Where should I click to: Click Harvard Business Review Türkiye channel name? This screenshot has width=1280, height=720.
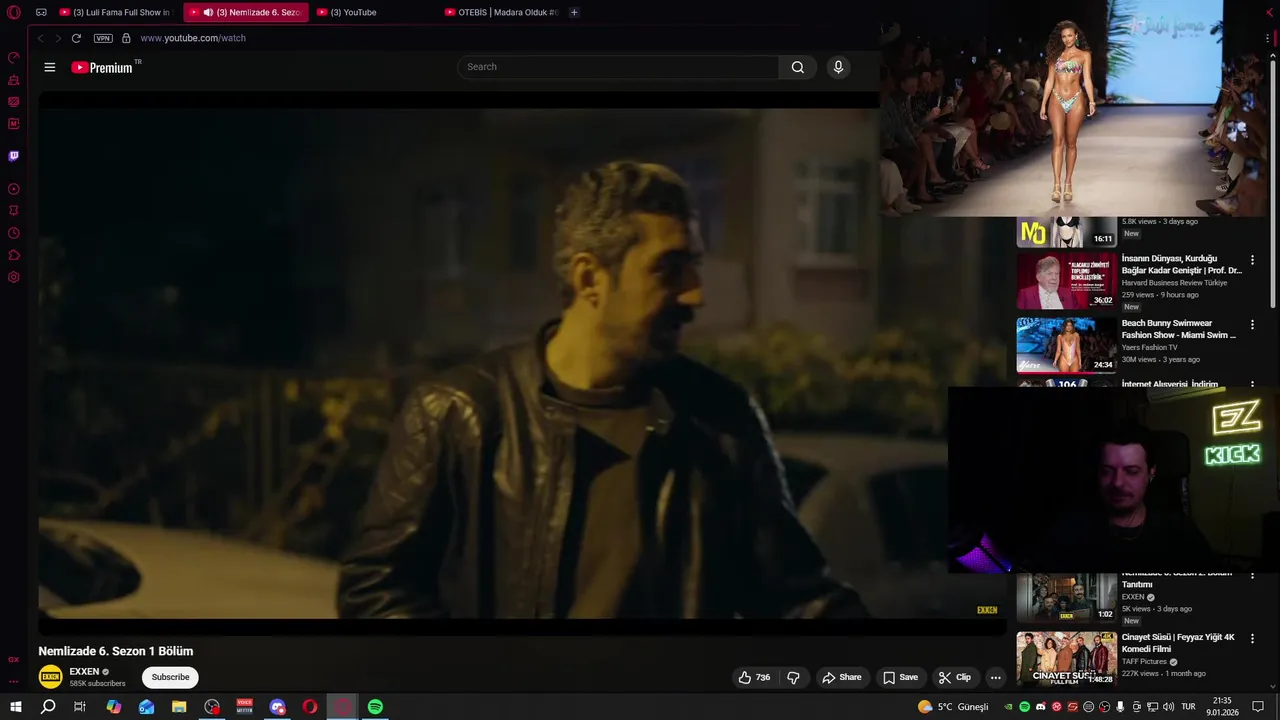click(x=1174, y=283)
